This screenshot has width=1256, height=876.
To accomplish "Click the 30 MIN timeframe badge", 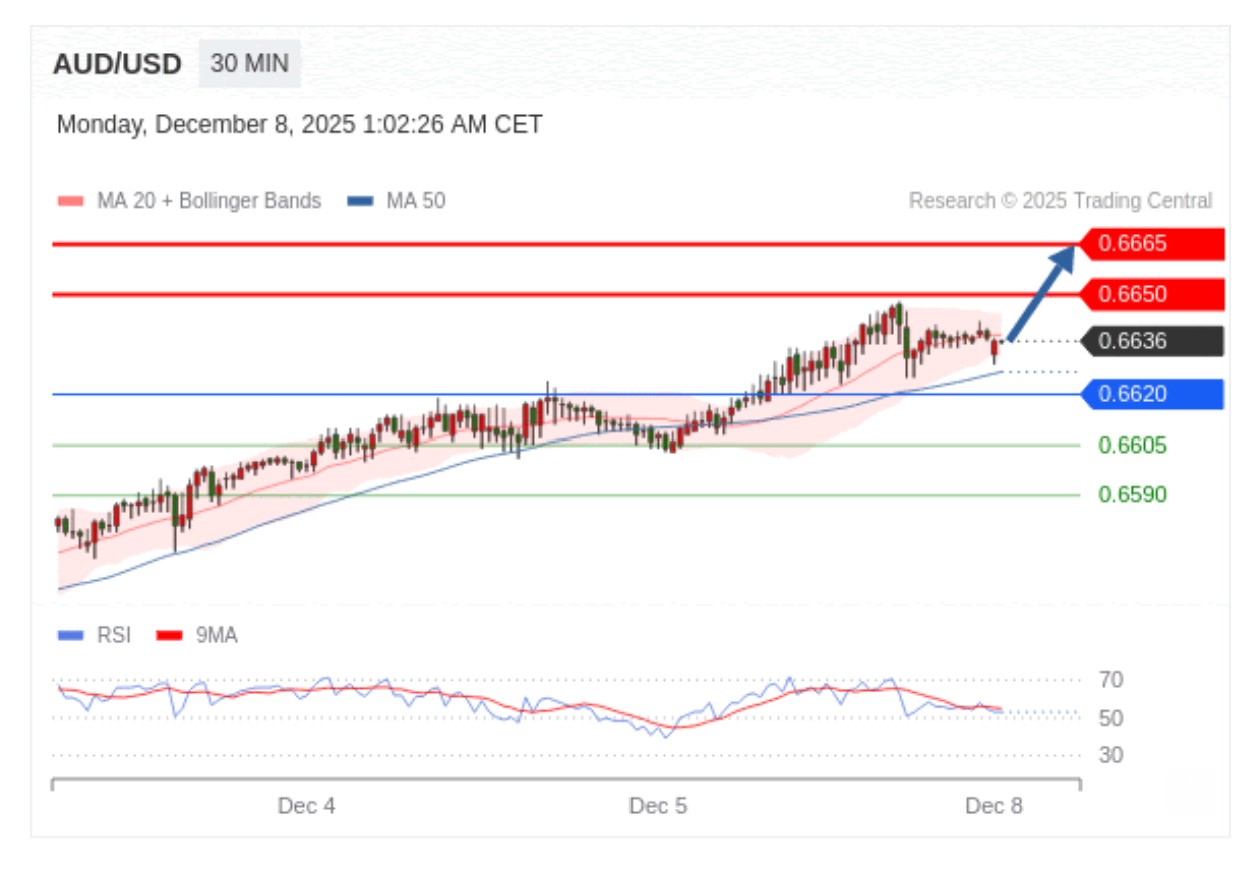I will 249,64.
